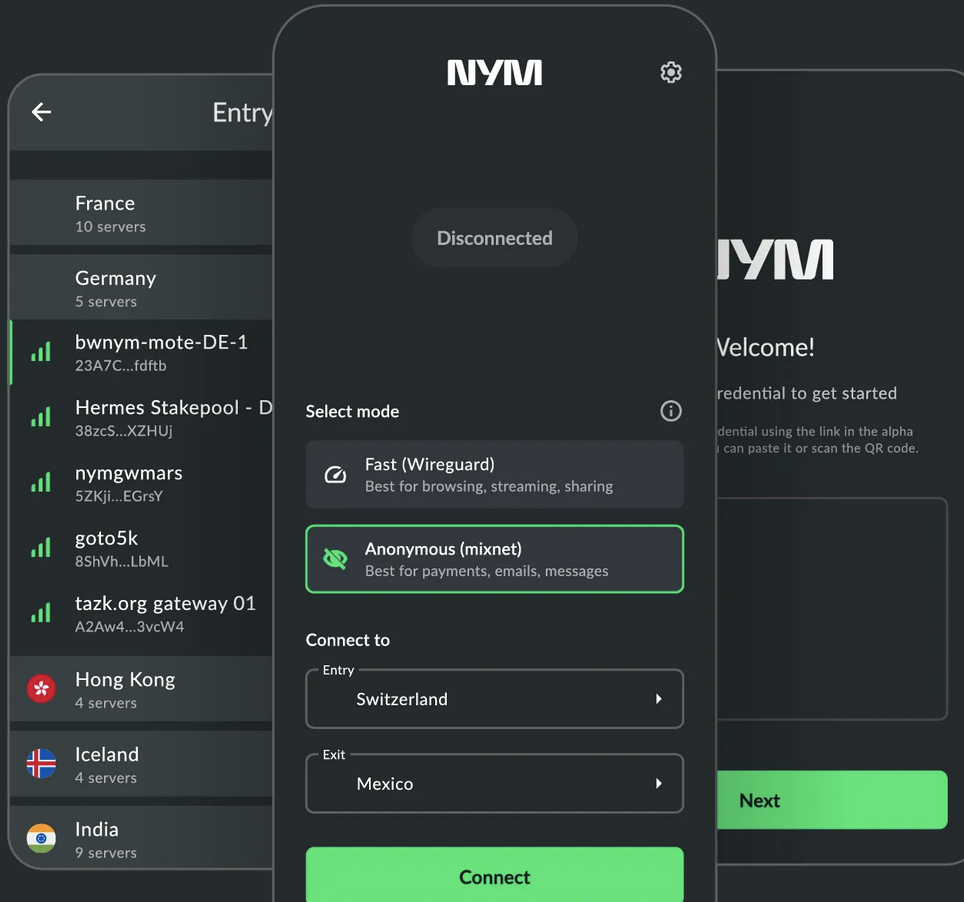Click the NYM logo on main screen
Image resolution: width=964 pixels, height=902 pixels.
coord(494,73)
